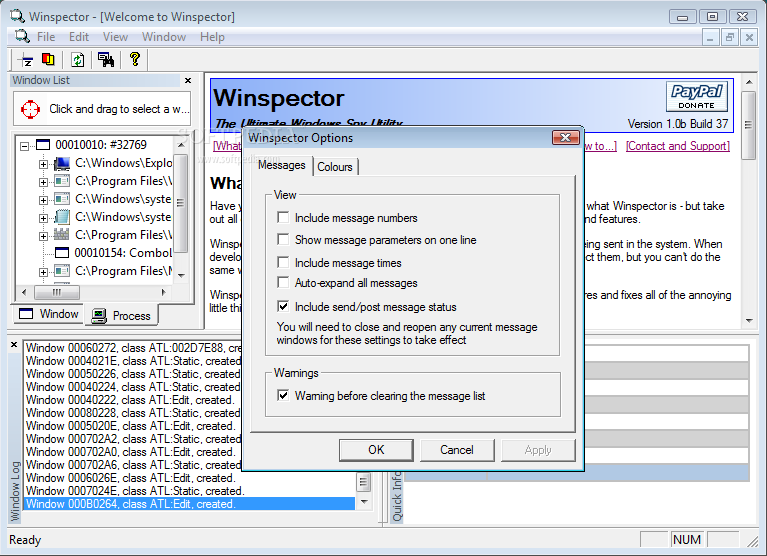Click the find window binoculars toolbar icon
767x556 pixels.
coord(106,60)
